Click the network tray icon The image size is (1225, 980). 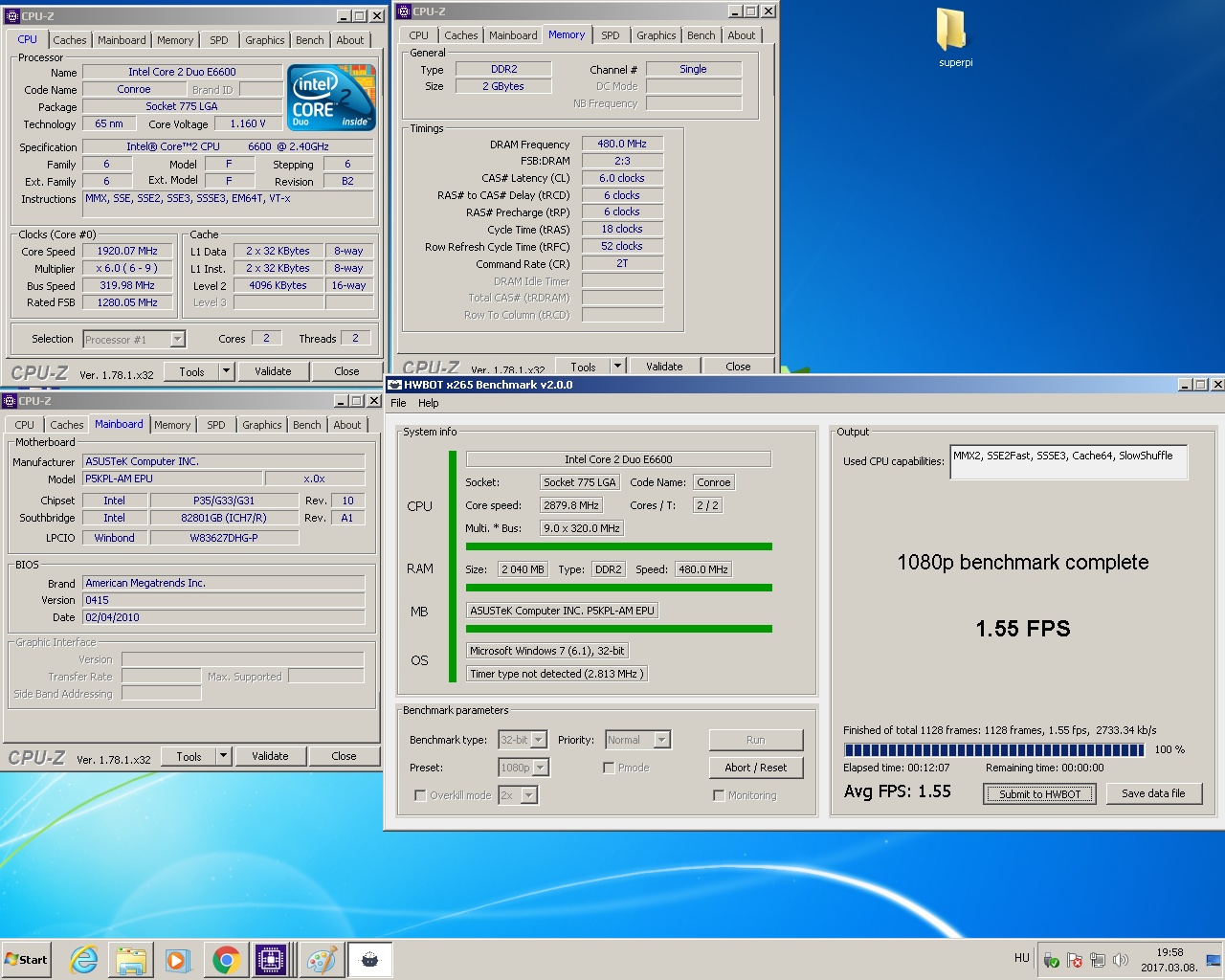click(1098, 960)
